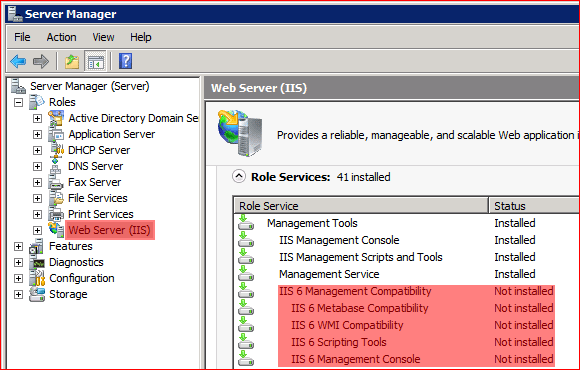This screenshot has height=370, width=580.
Task: Click the Configuration node icon
Action: click(x=37, y=278)
